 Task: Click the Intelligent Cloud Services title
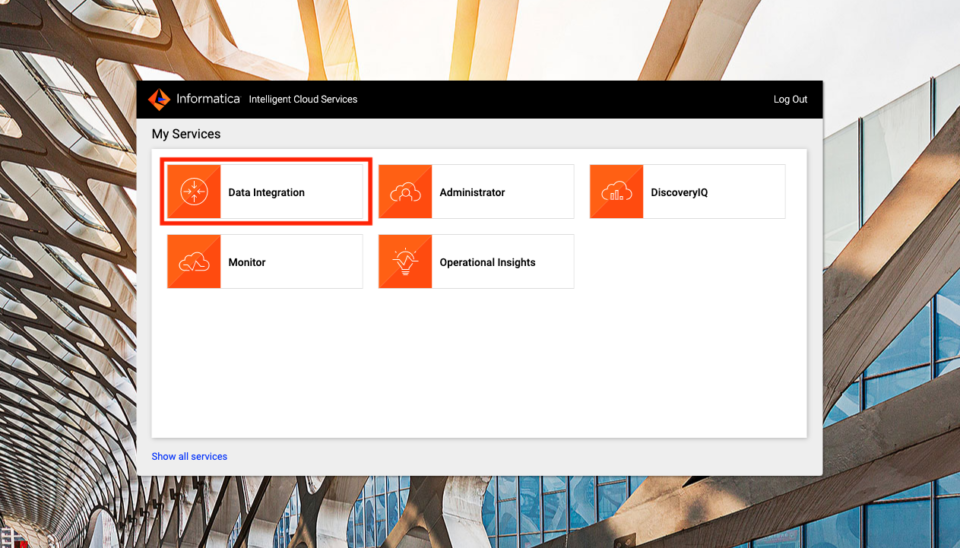click(303, 99)
